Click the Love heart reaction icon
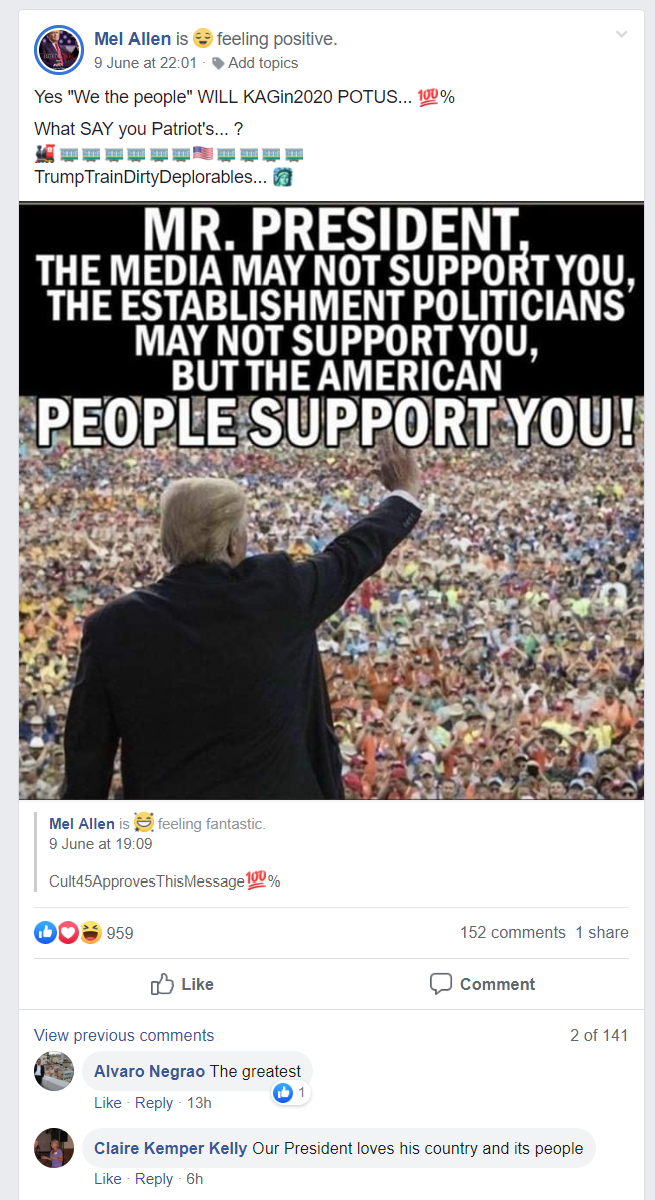The image size is (655, 1200). point(68,932)
